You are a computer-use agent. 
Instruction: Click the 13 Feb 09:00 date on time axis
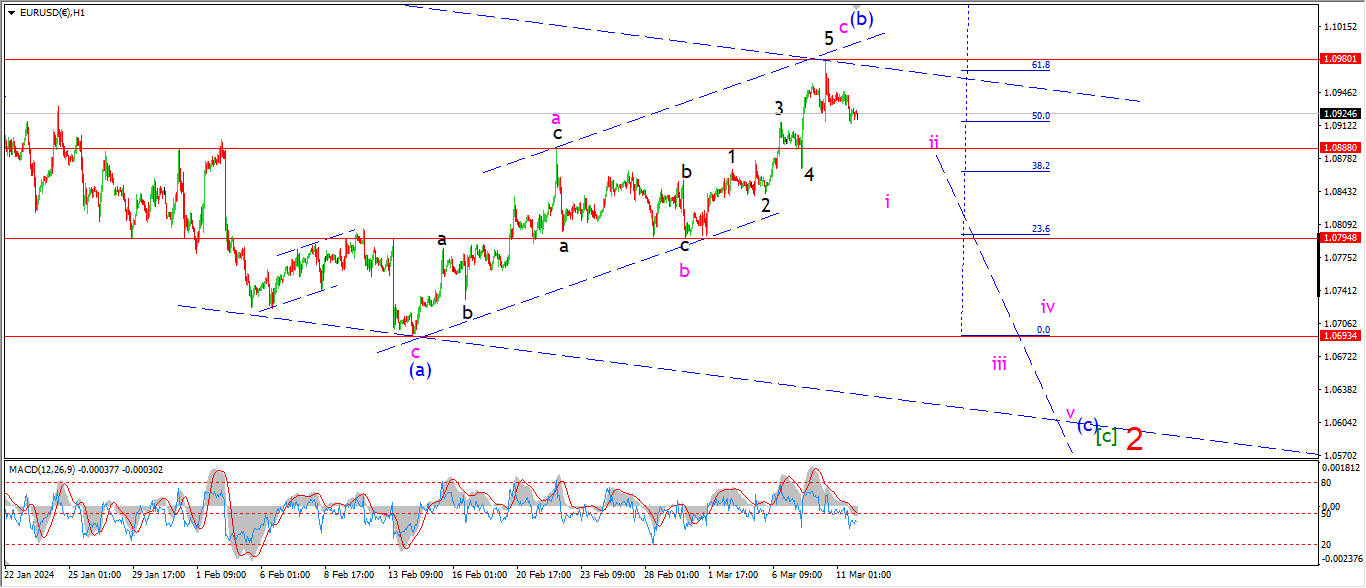click(417, 575)
